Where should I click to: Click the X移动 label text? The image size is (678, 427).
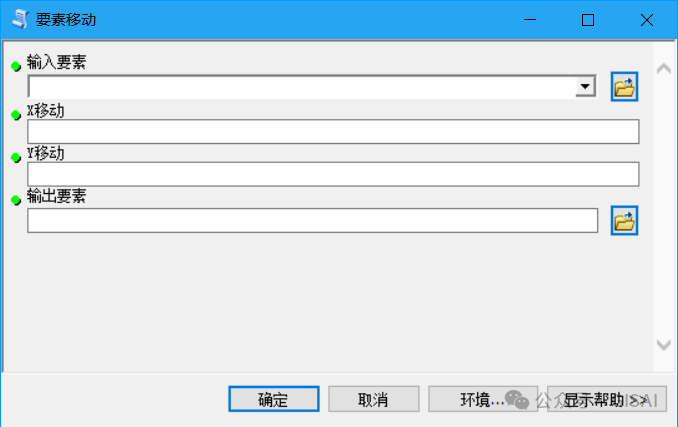point(46,111)
